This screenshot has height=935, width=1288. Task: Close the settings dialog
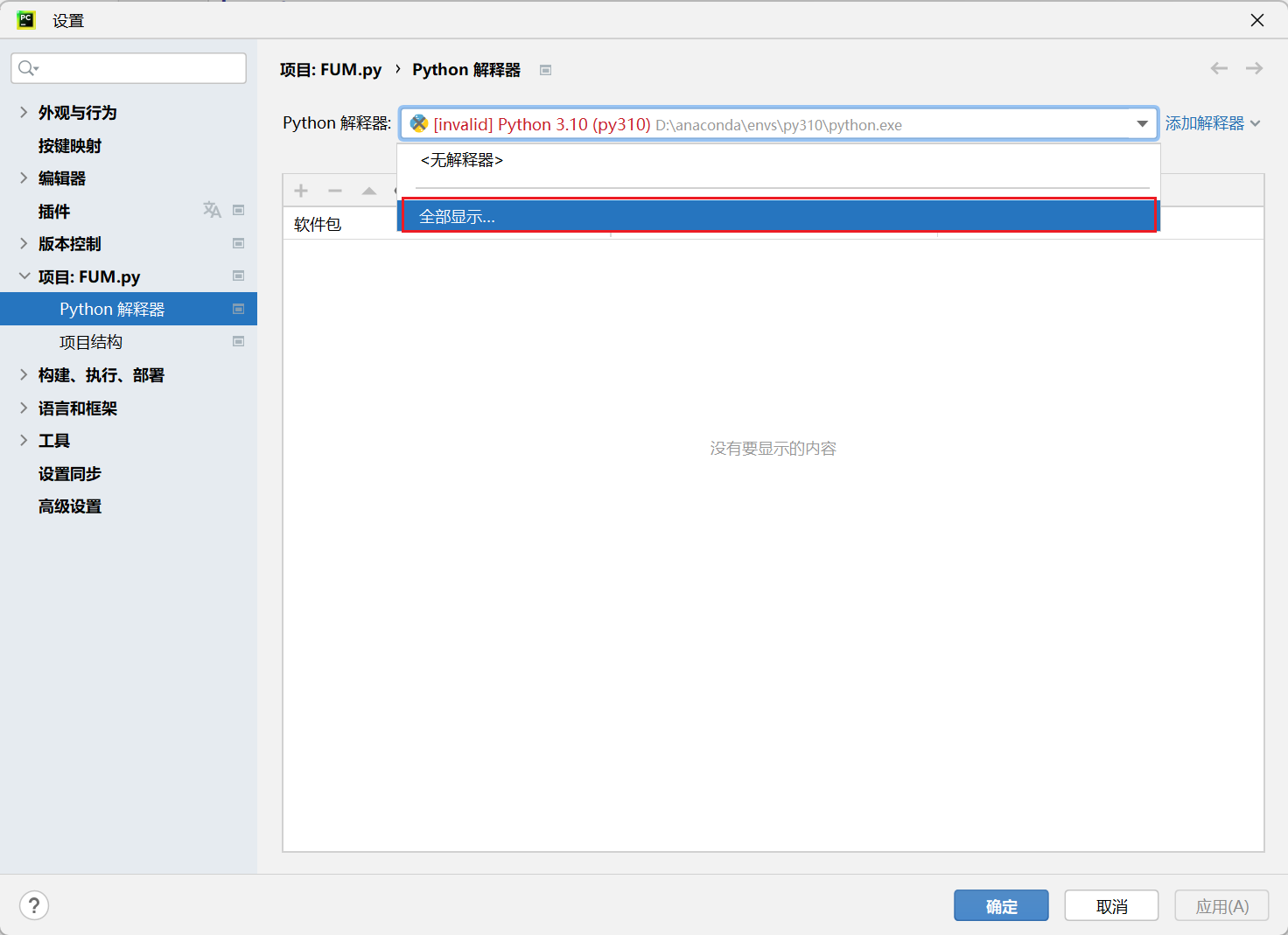1257,20
